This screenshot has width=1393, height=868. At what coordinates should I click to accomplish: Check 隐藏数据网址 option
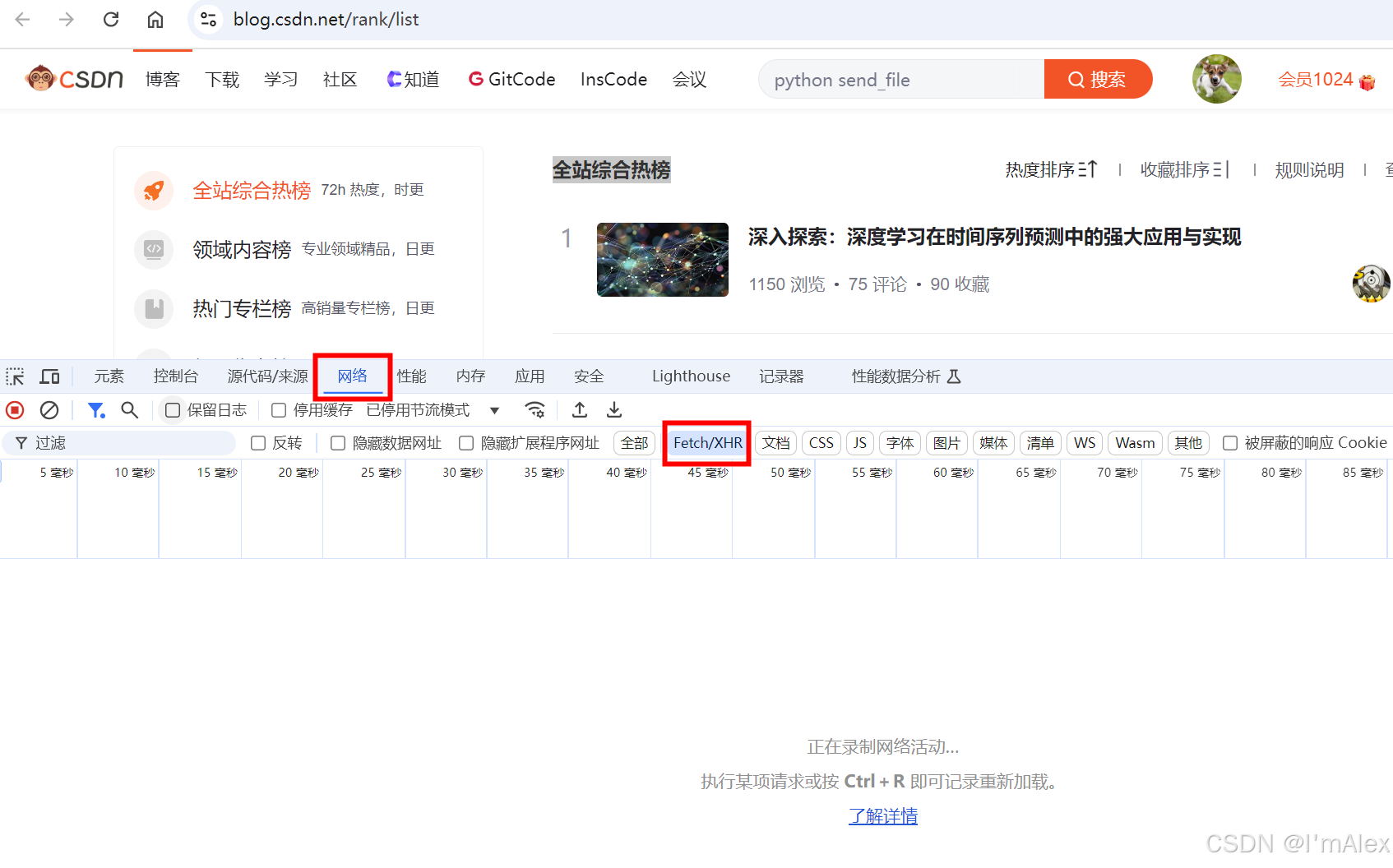[338, 443]
